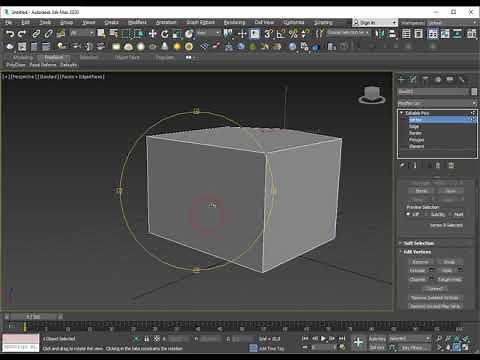
Task: Activate the Select and Move tool
Action: [153, 34]
